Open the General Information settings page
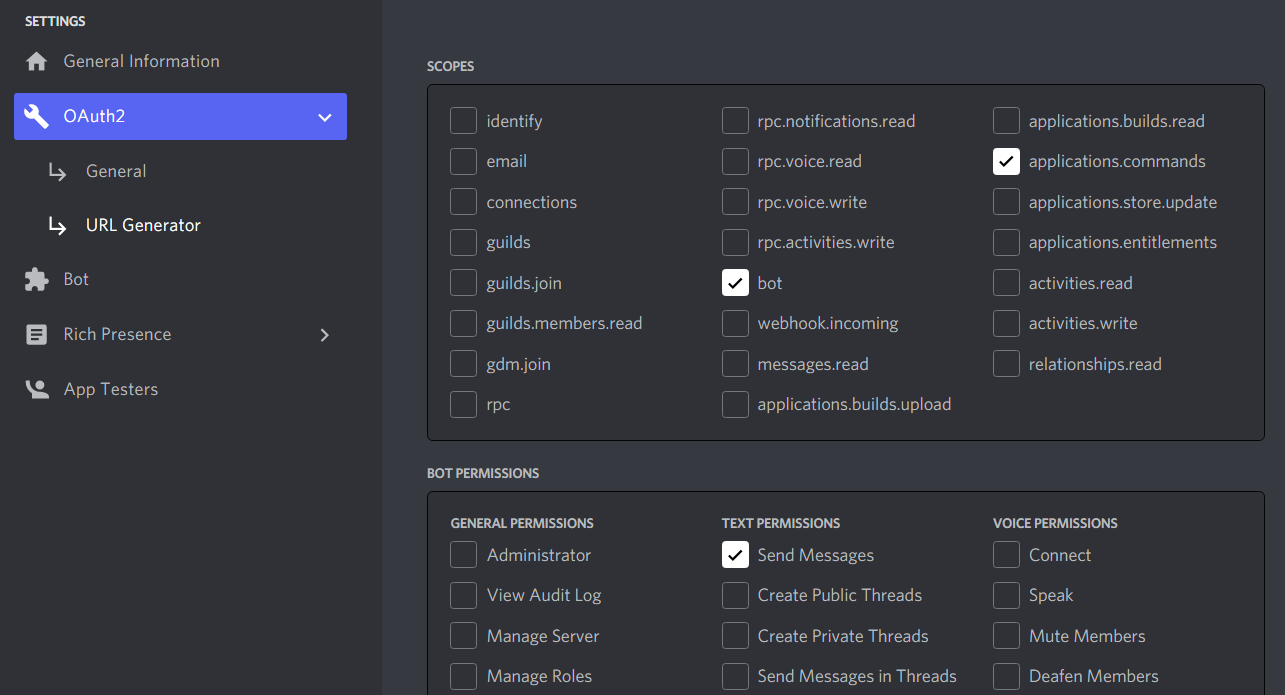 click(x=141, y=62)
